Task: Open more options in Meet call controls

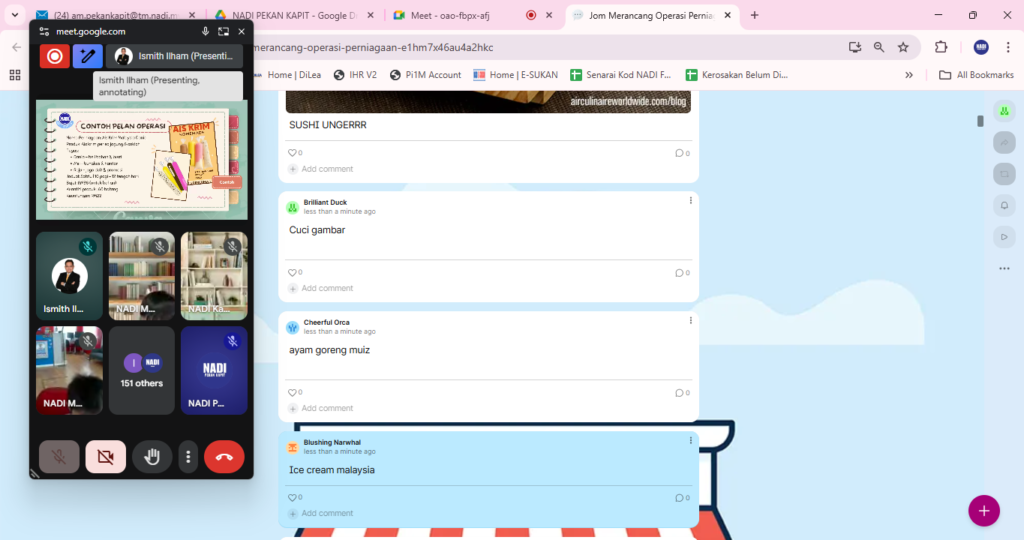Action: [188, 457]
